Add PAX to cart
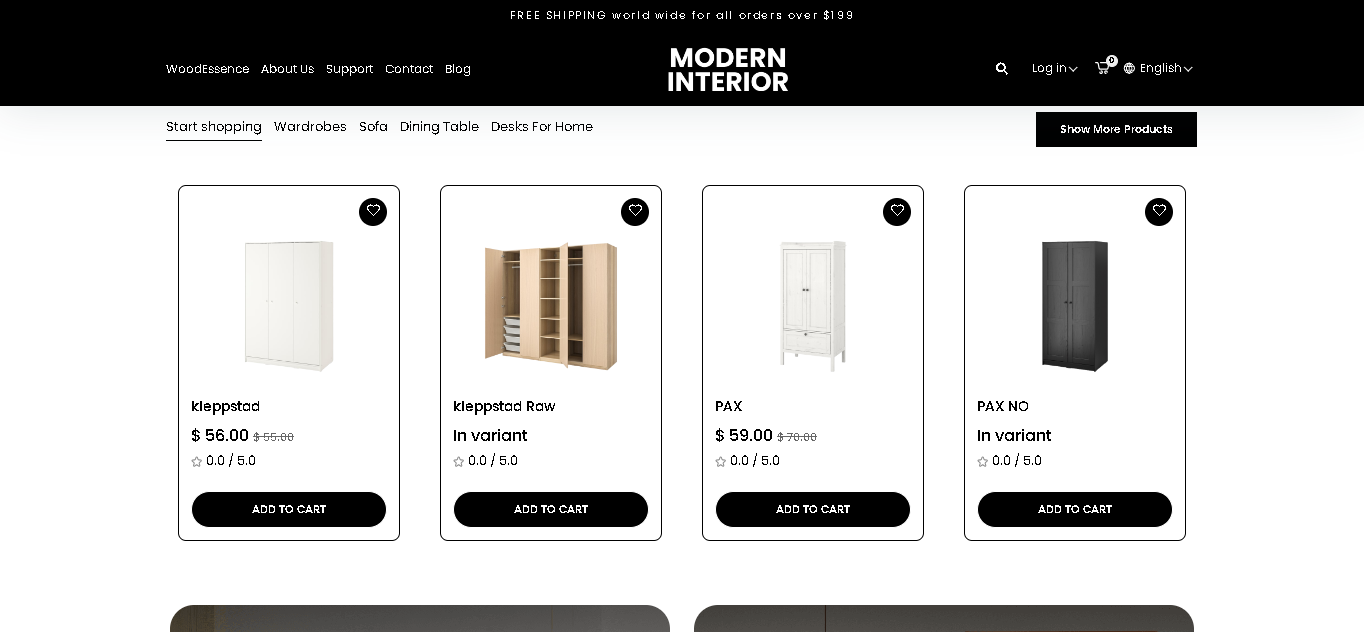 tap(813, 509)
